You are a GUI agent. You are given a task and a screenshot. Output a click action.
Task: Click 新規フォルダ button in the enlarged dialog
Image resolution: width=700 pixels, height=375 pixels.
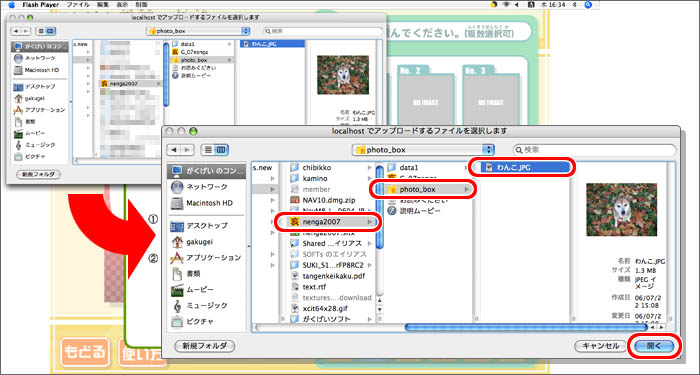[204, 346]
